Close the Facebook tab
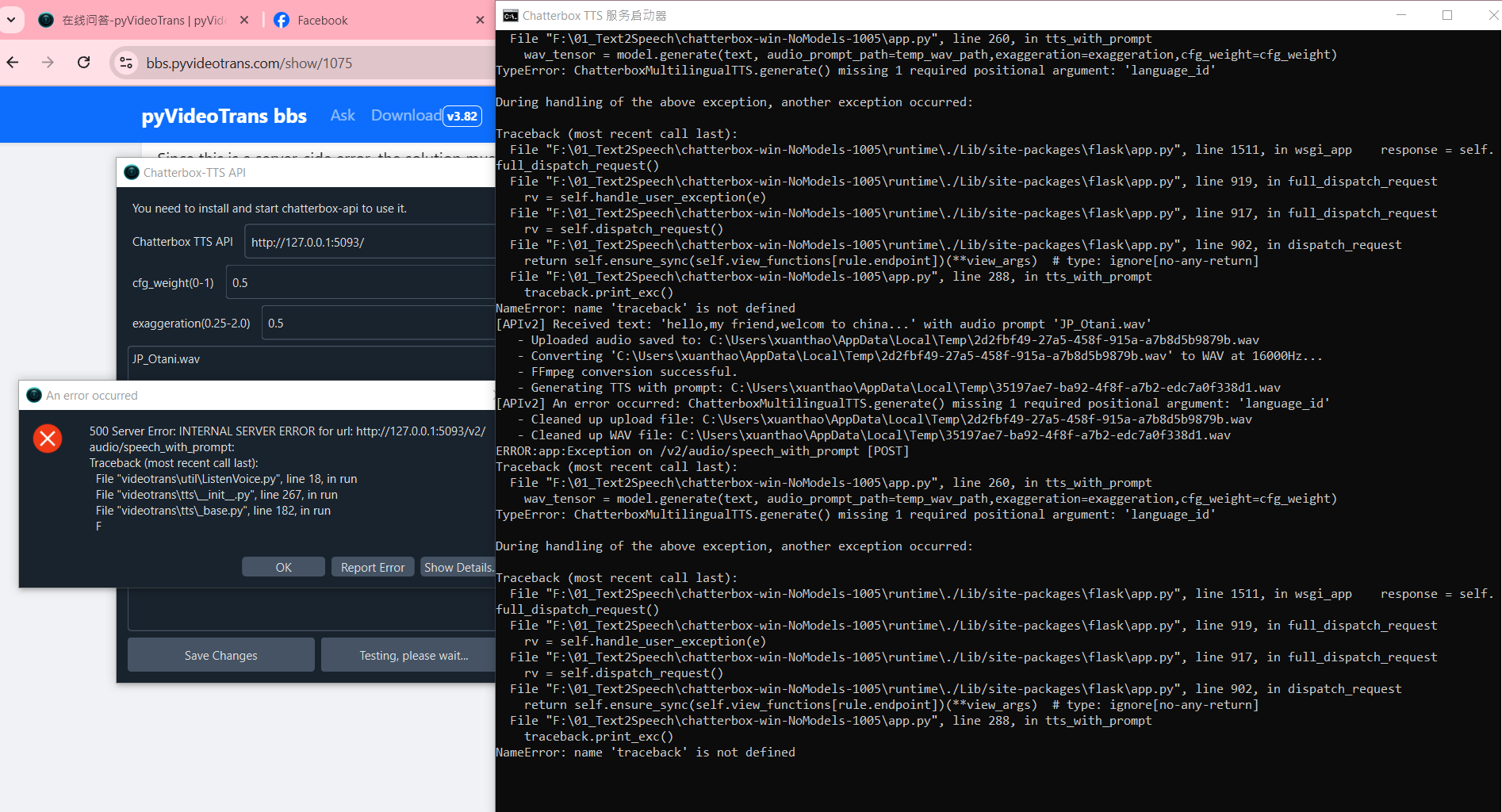Screen dimensions: 1502x812 pos(480,21)
